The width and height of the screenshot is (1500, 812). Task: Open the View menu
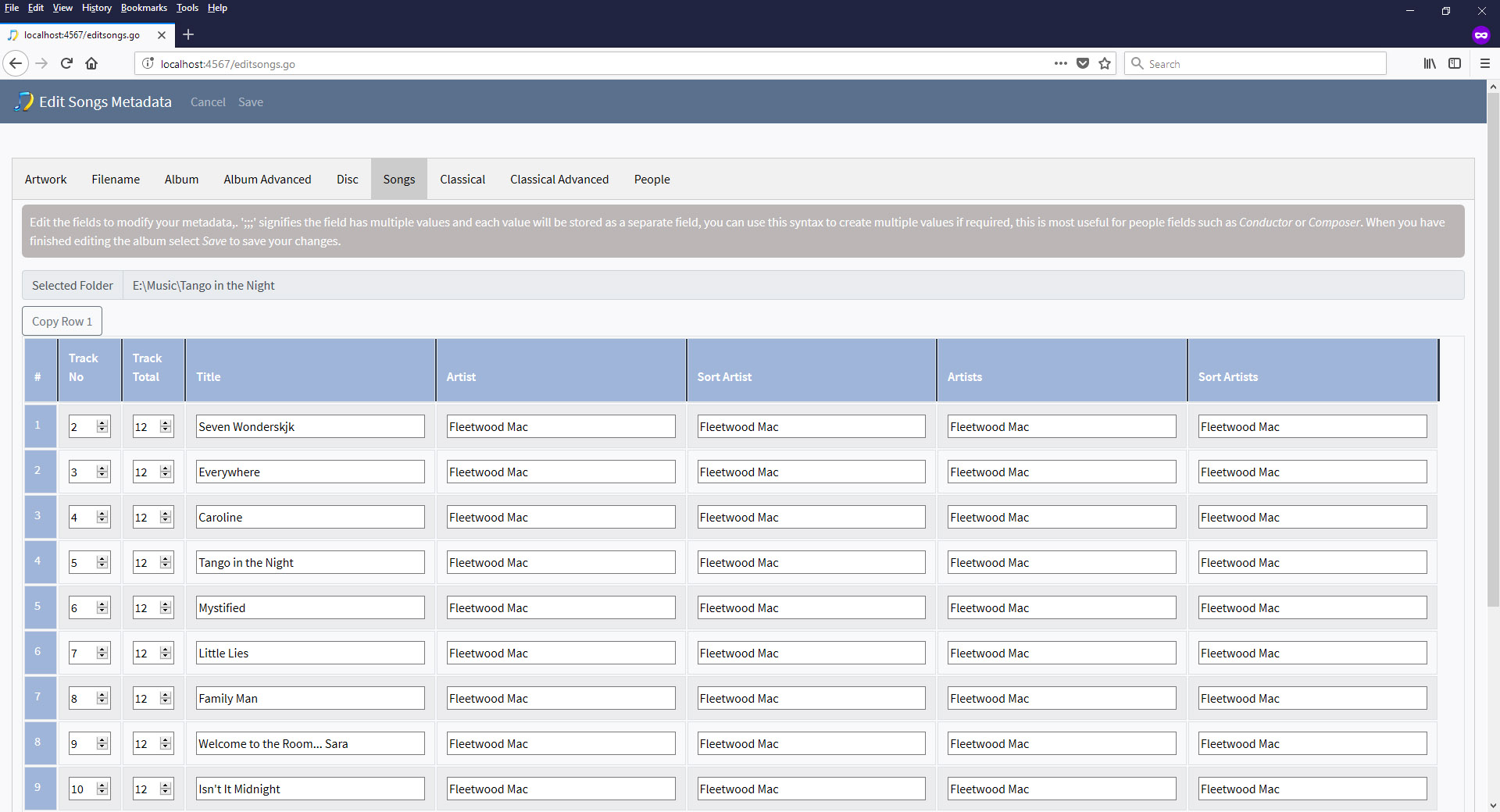tap(62, 8)
